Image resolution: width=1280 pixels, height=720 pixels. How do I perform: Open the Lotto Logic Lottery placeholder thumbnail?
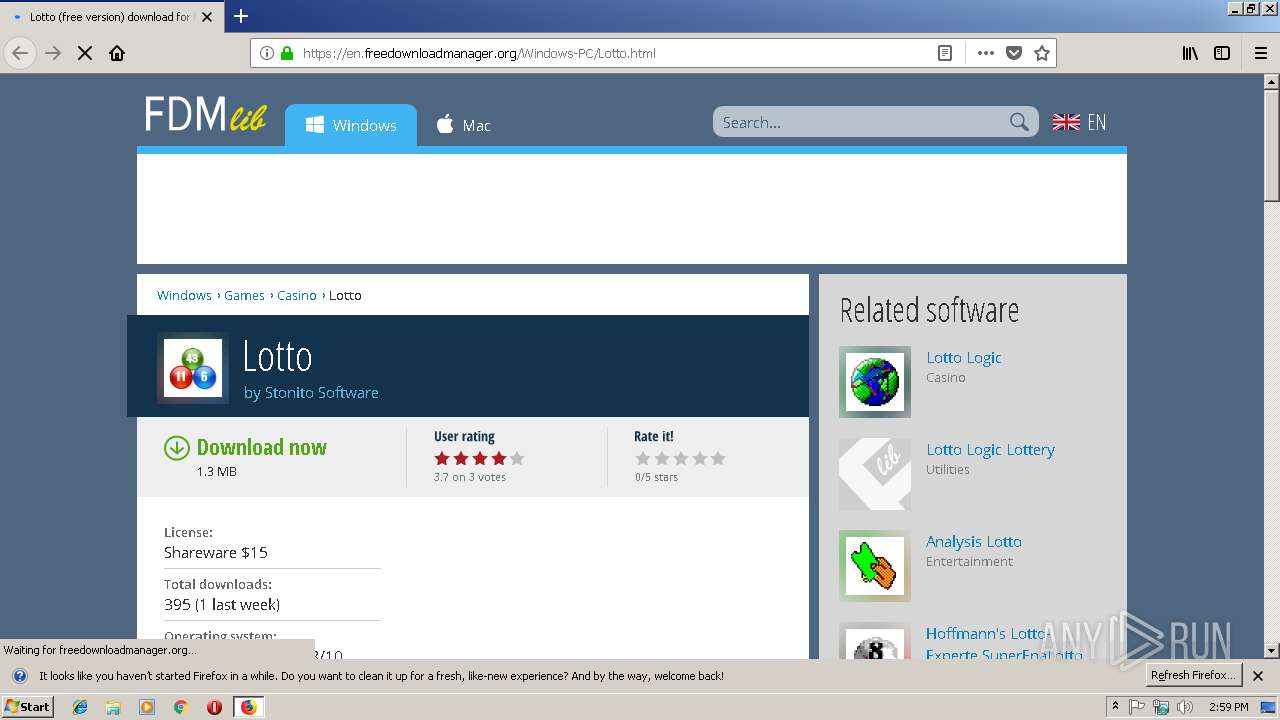[x=875, y=474]
